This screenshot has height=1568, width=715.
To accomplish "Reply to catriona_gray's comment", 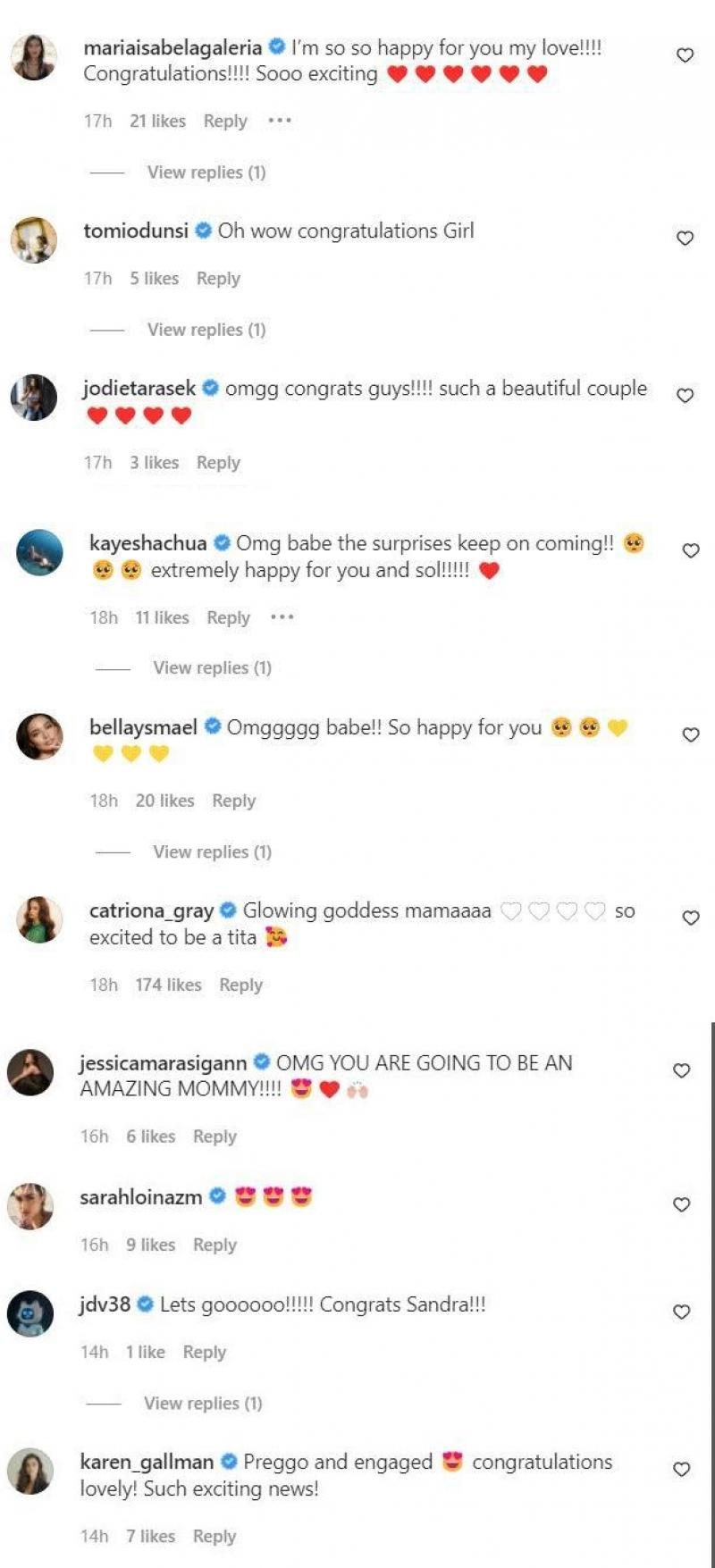I will [x=240, y=985].
